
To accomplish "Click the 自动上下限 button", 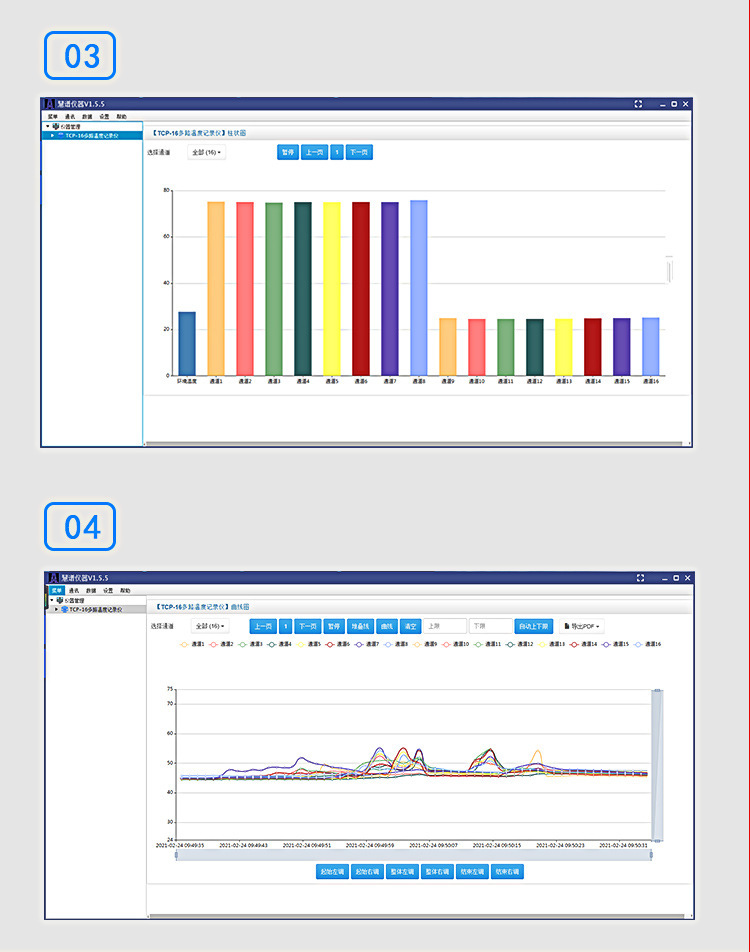I will click(534, 626).
